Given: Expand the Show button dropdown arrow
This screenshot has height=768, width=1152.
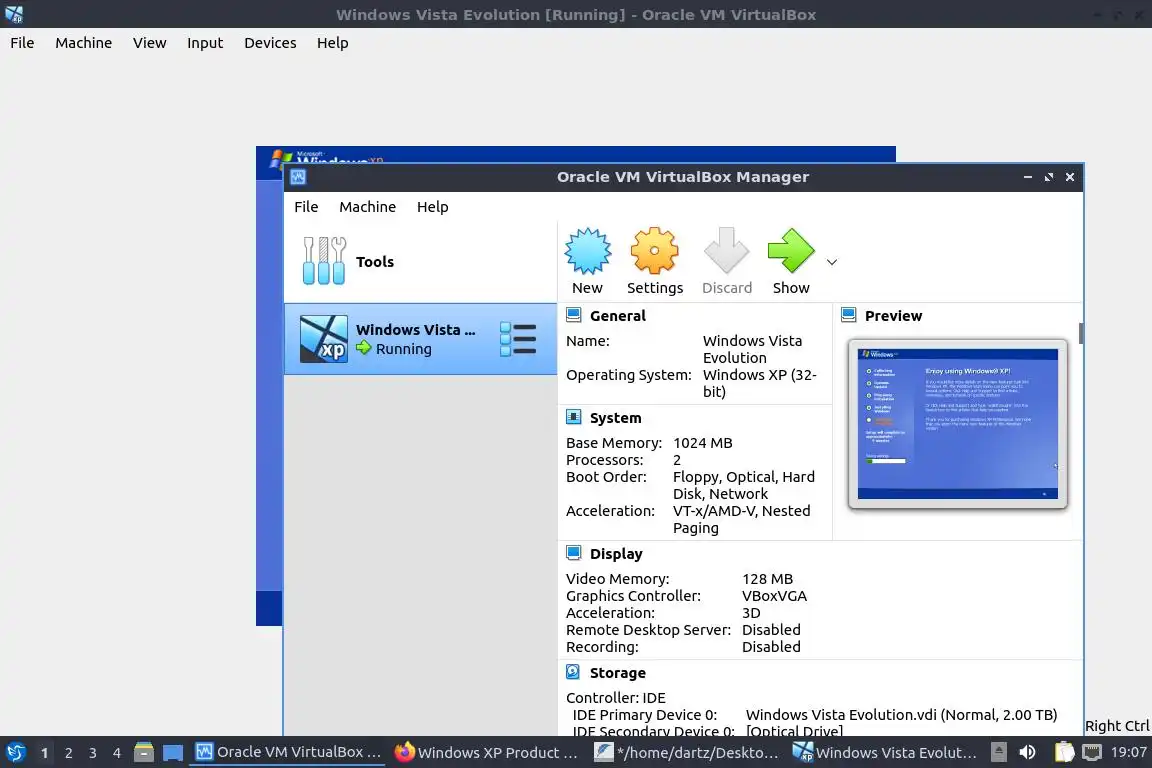Looking at the screenshot, I should (x=832, y=262).
